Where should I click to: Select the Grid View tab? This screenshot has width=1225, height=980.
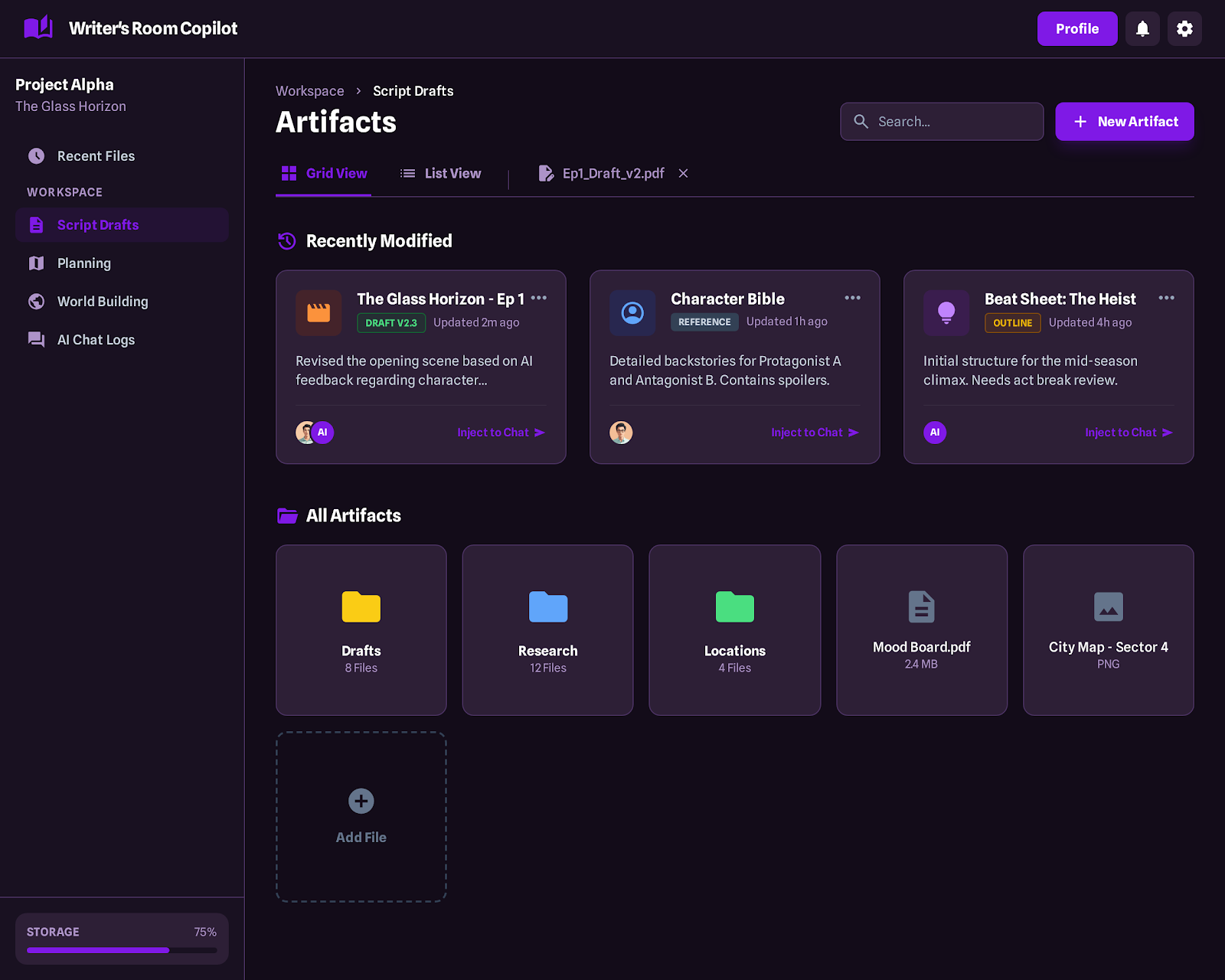324,174
